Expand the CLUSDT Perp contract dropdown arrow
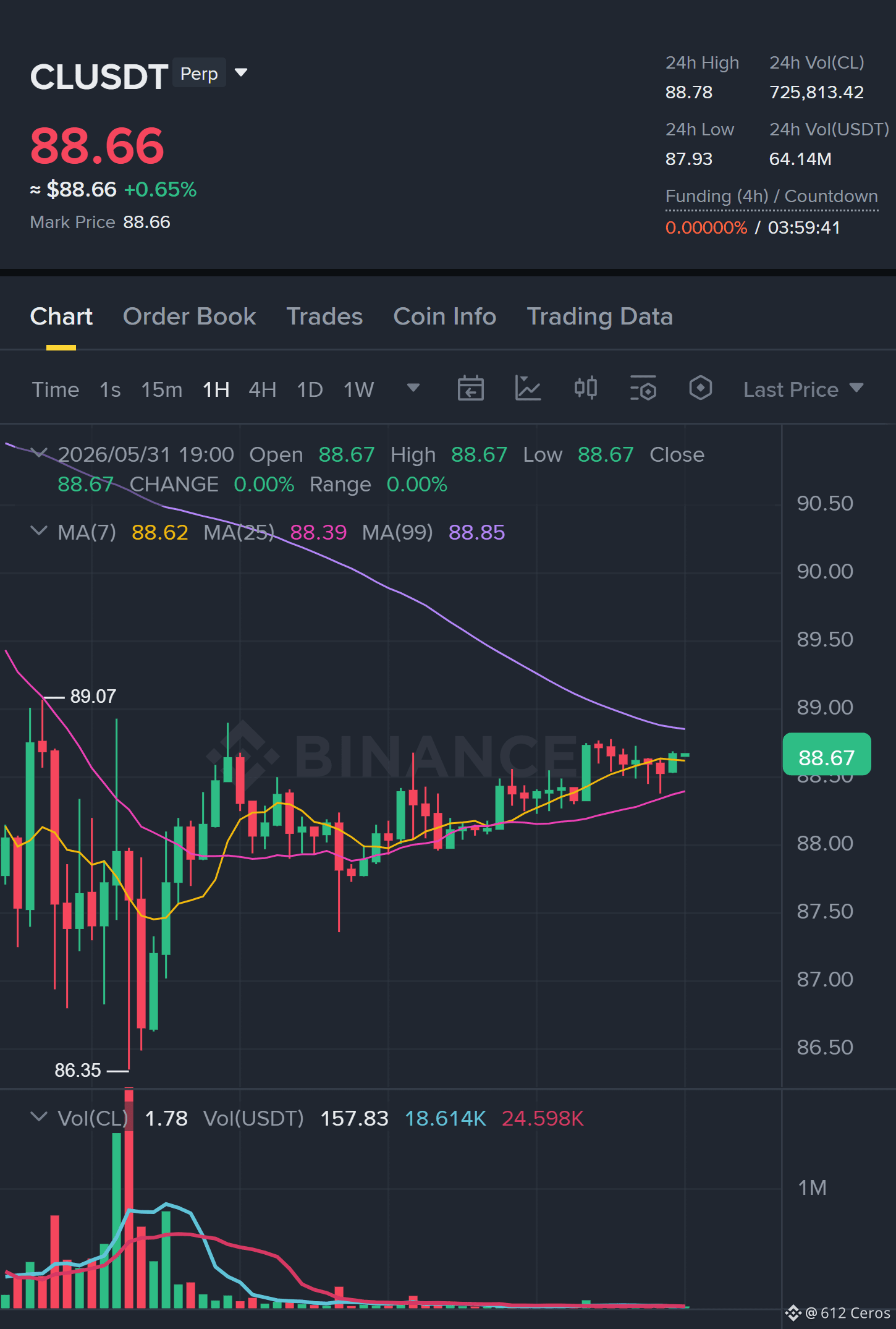Viewport: 896px width, 1329px height. click(241, 73)
